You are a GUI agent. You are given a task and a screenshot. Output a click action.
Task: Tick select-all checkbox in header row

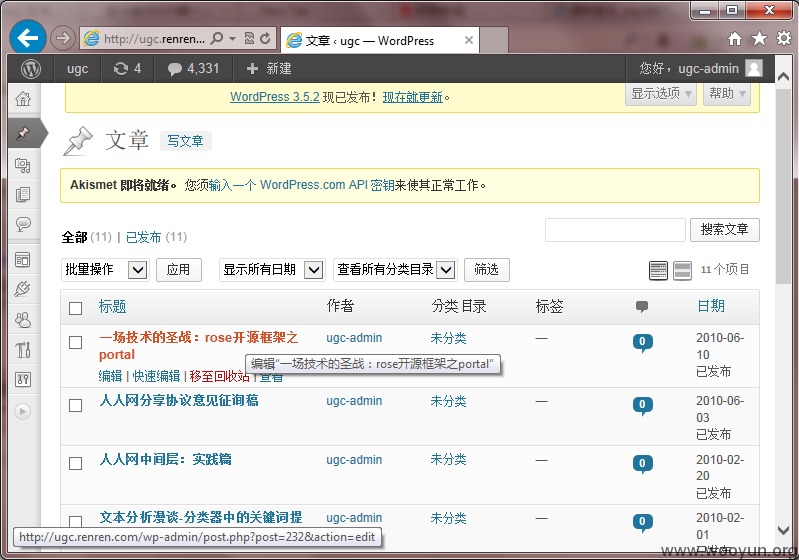(x=75, y=308)
